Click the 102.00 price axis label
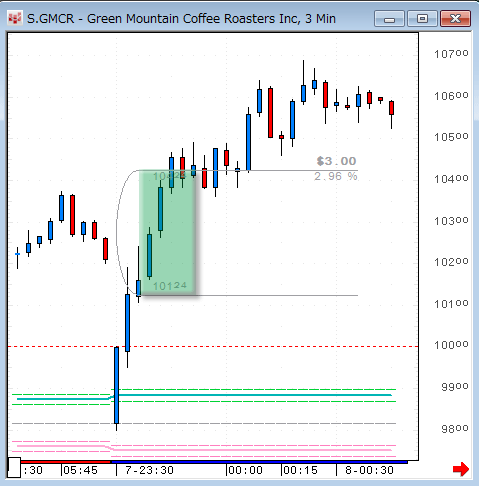 pyautogui.click(x=451, y=262)
